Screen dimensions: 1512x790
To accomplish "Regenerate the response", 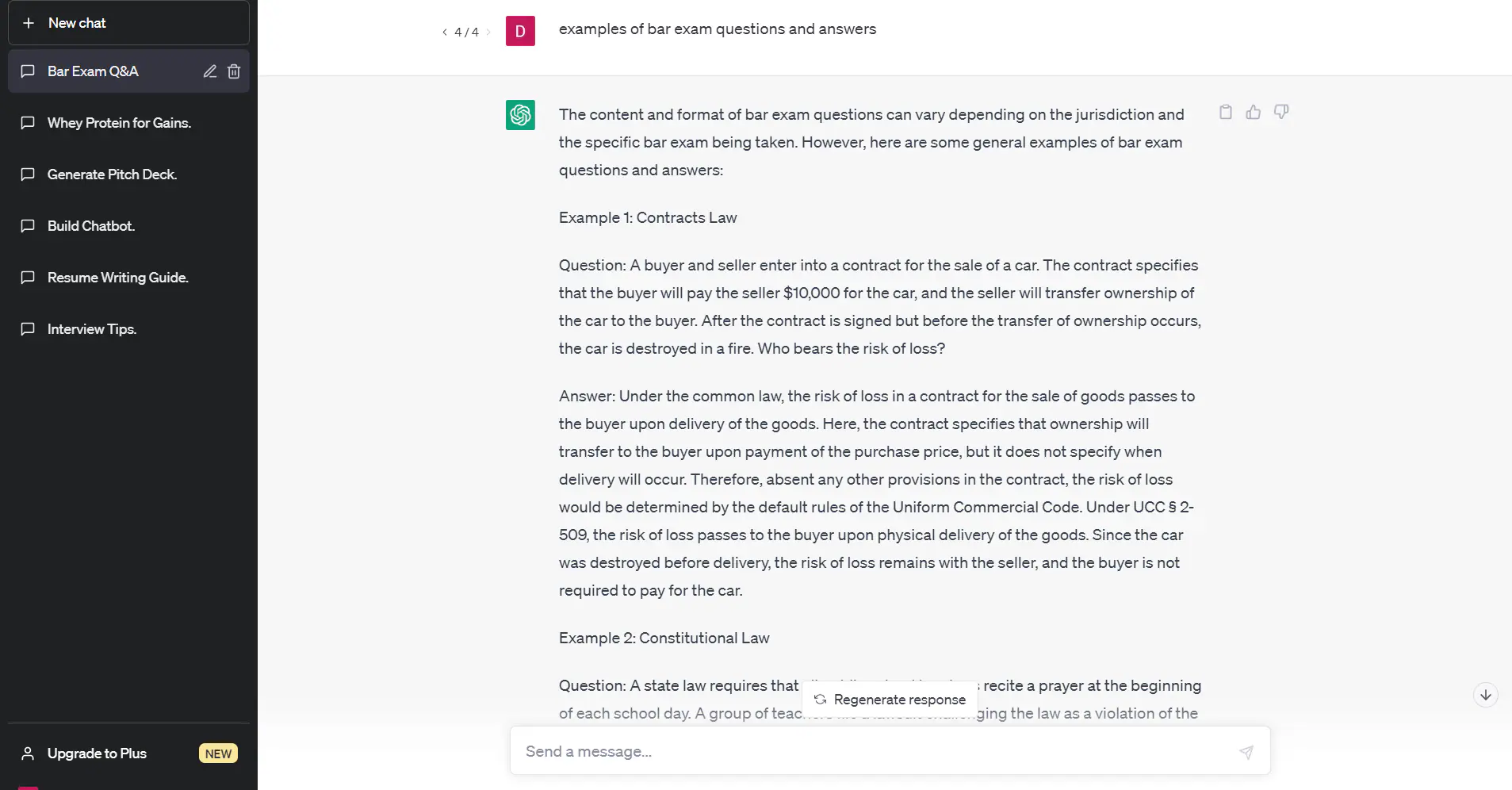I will coord(890,700).
